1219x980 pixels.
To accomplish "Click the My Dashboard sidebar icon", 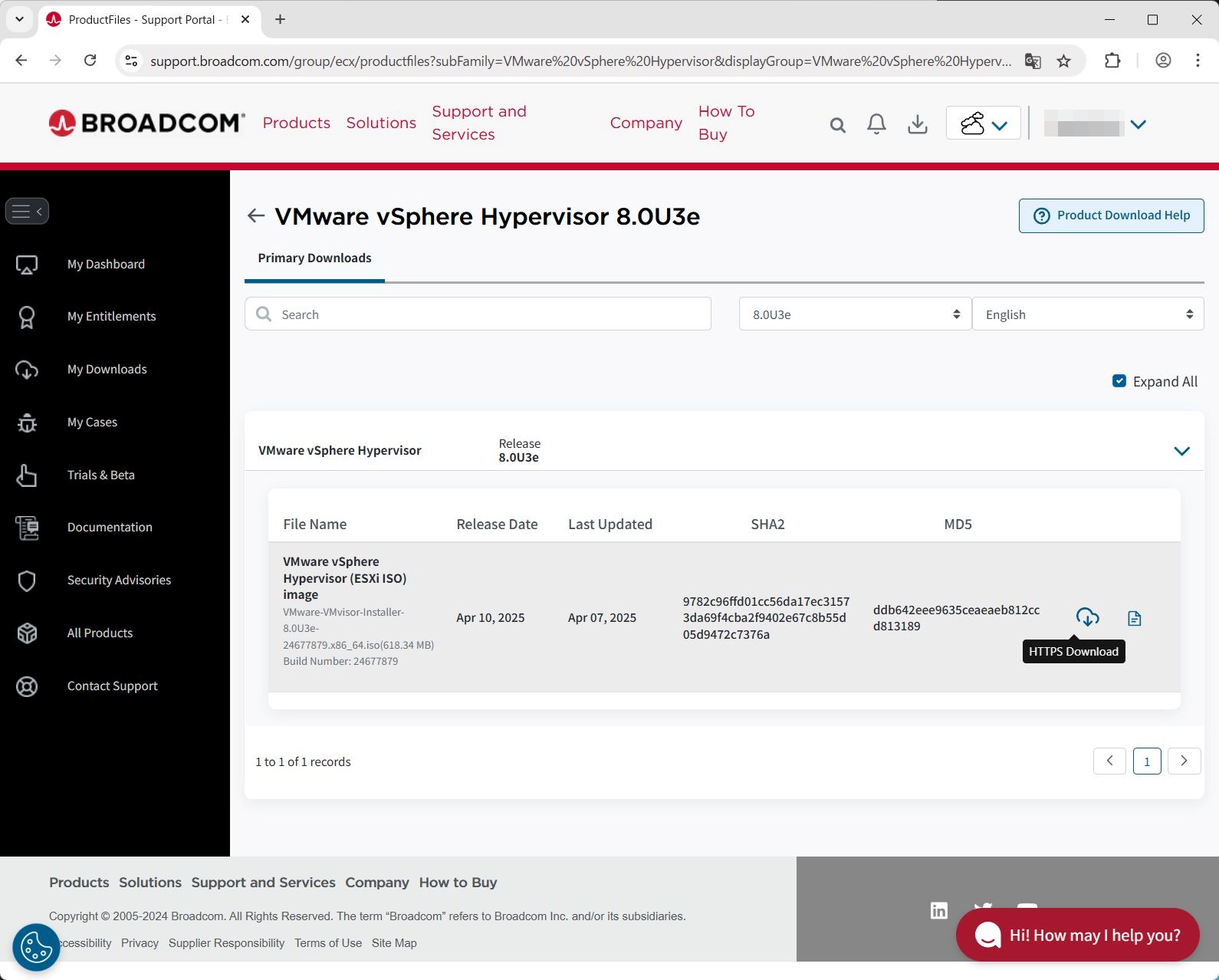I will [27, 265].
